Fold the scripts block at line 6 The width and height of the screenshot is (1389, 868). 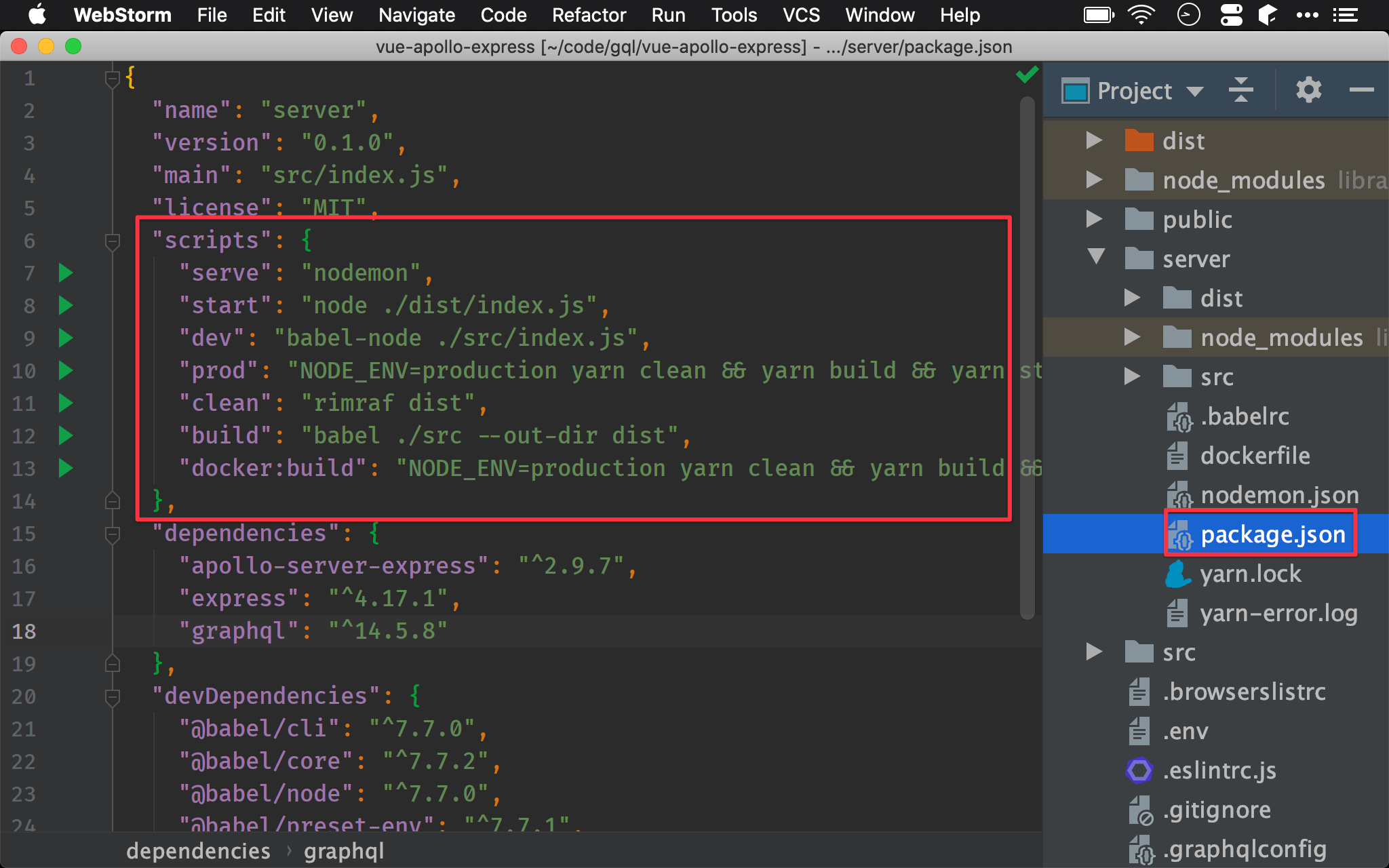click(113, 241)
